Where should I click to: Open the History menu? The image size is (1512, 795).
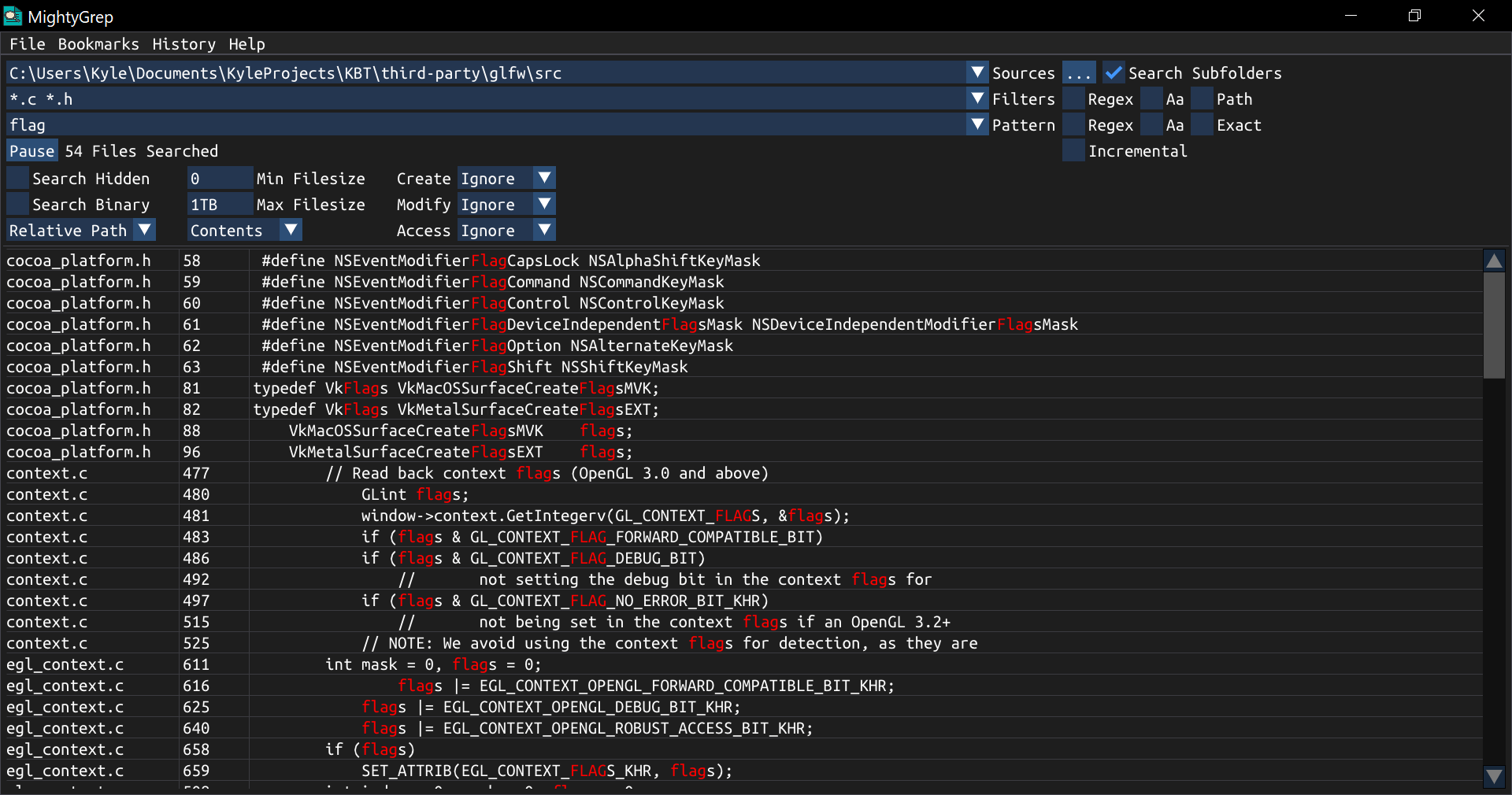tap(183, 44)
